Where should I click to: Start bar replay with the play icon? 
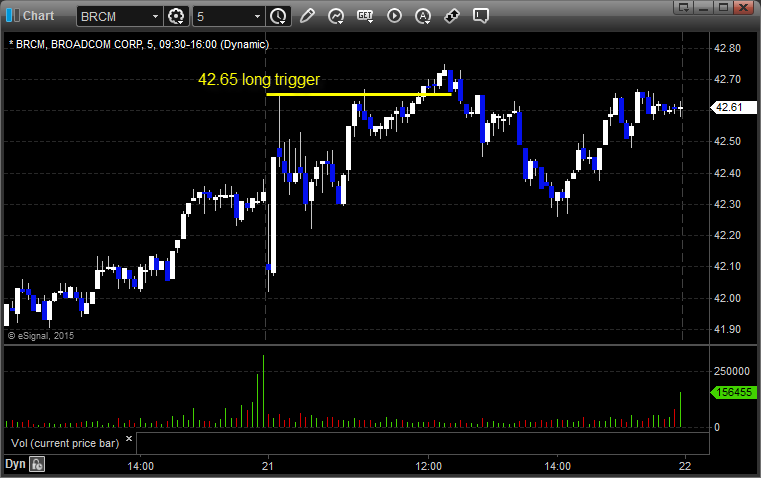click(394, 16)
